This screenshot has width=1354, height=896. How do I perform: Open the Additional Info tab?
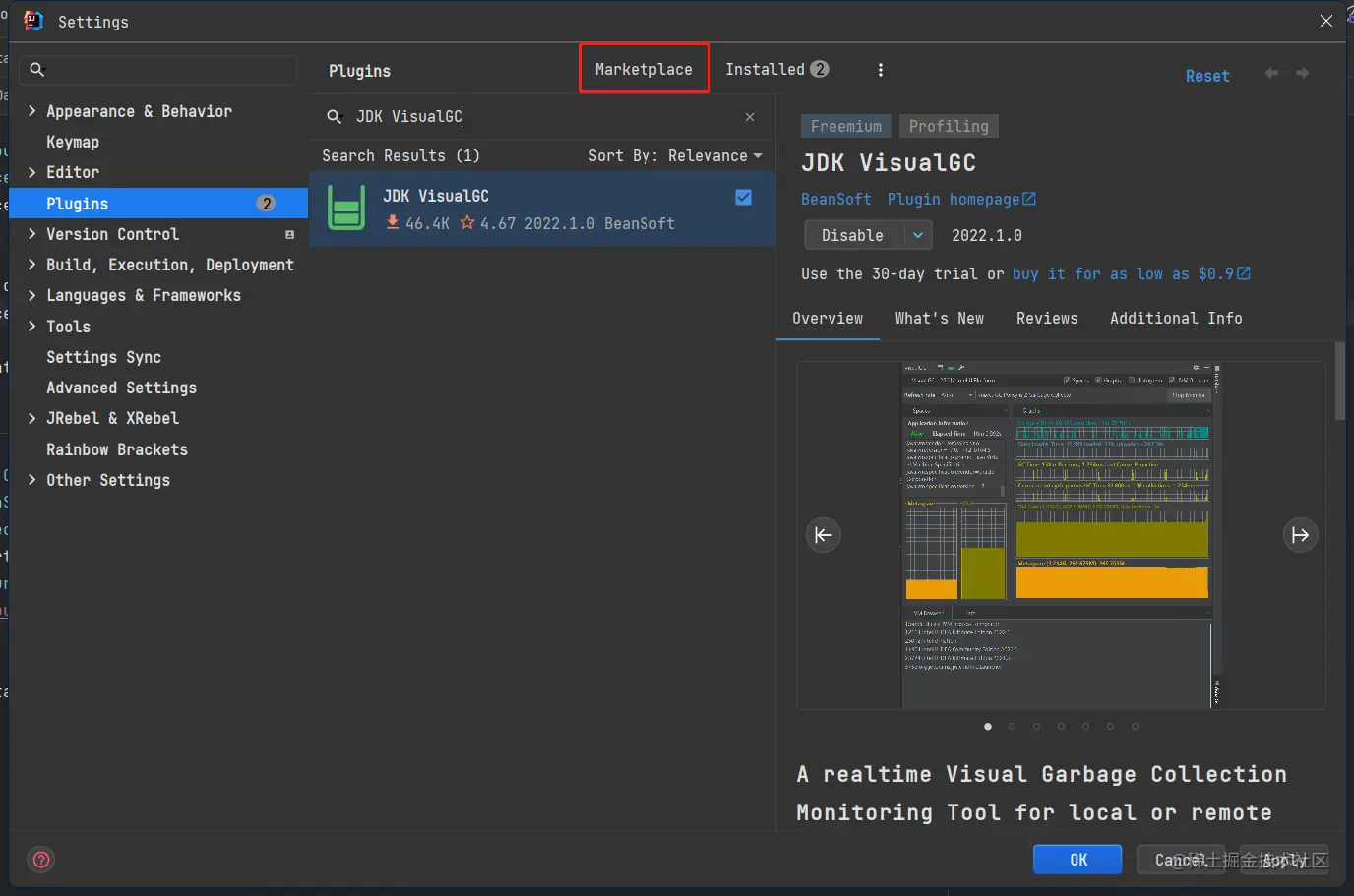pyautogui.click(x=1176, y=319)
